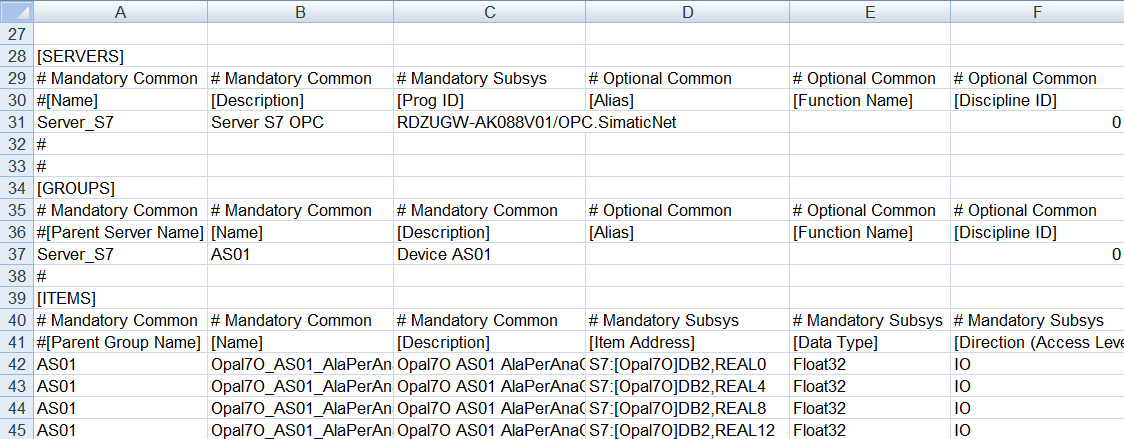Image resolution: width=1124 pixels, height=439 pixels.
Task: Select the row 42 header
Action: (16, 364)
